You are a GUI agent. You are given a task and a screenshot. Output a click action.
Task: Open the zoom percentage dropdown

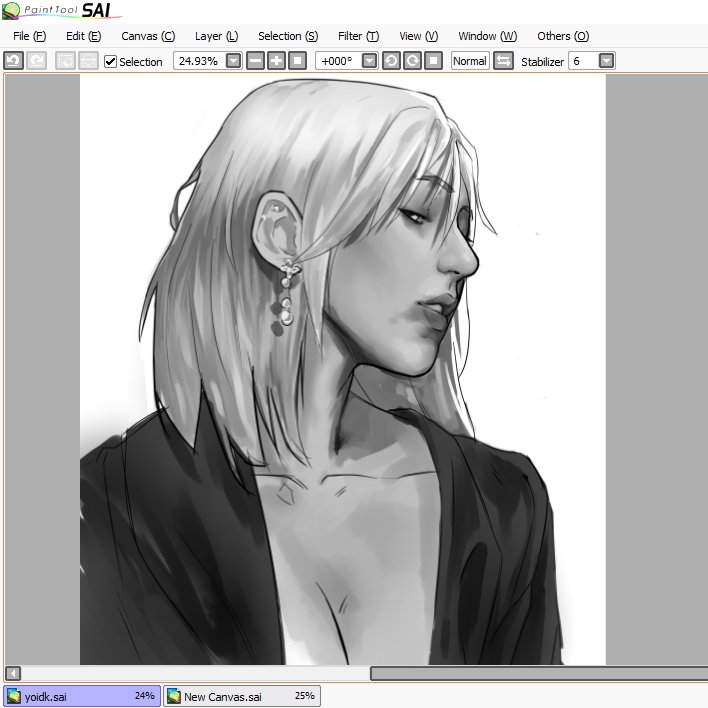click(x=233, y=61)
